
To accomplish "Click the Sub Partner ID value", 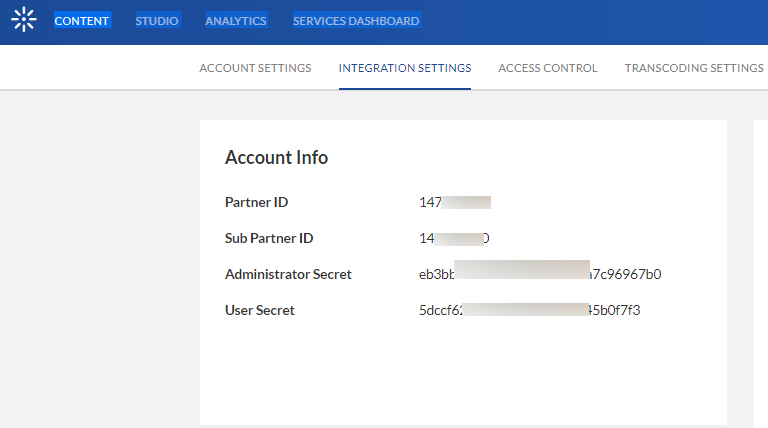I will coord(454,238).
